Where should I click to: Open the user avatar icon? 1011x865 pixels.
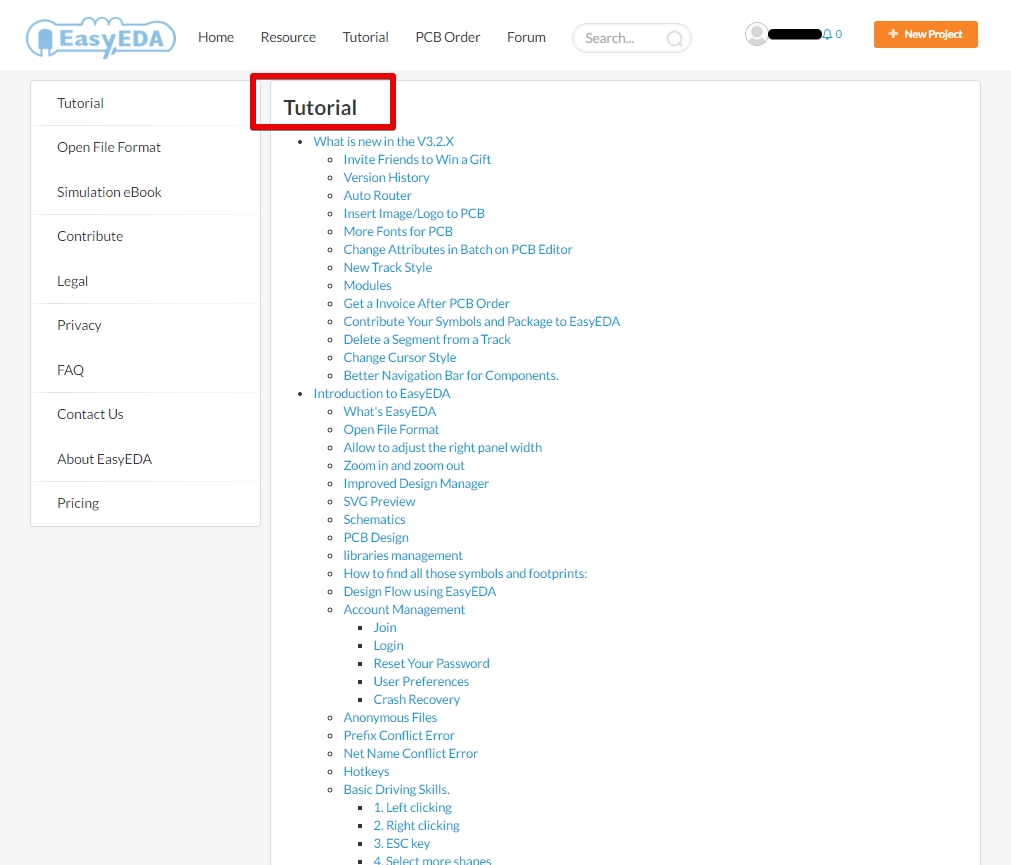click(x=756, y=34)
